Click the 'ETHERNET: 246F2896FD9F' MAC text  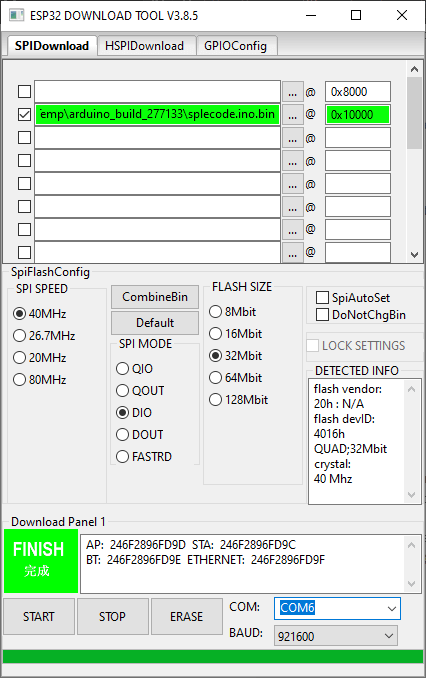(x=256, y=560)
